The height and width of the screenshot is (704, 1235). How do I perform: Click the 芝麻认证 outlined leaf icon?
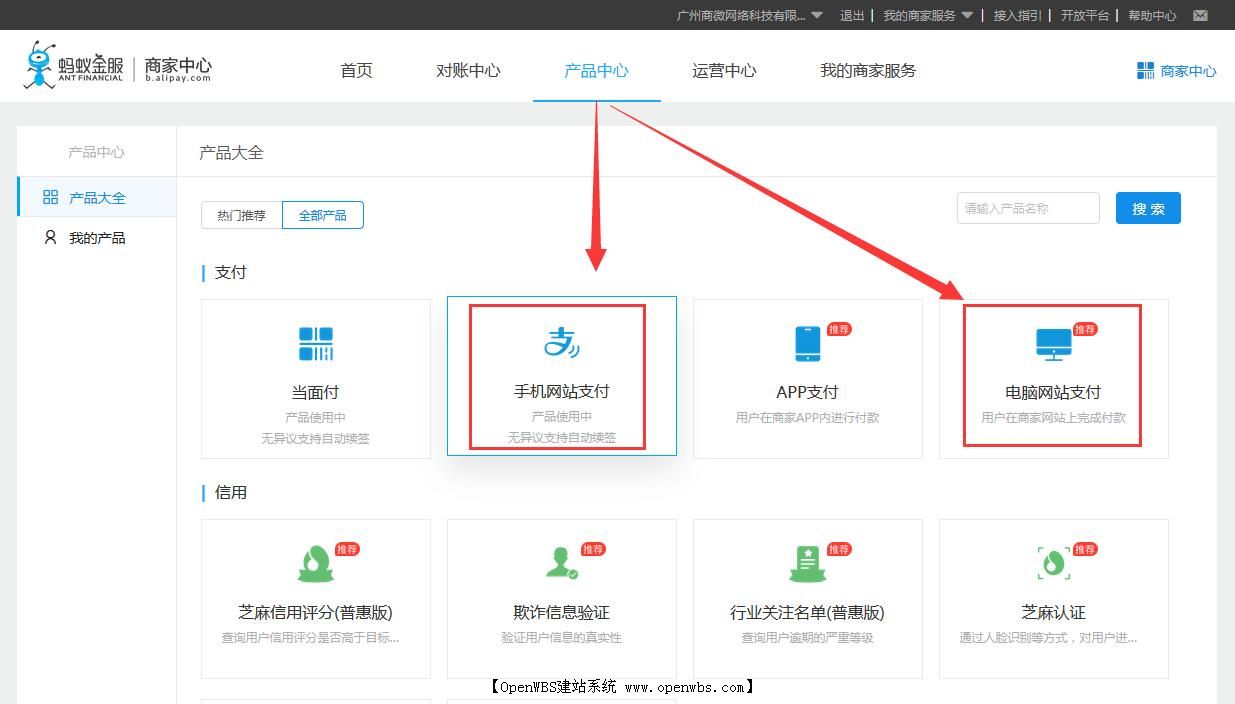[1053, 563]
